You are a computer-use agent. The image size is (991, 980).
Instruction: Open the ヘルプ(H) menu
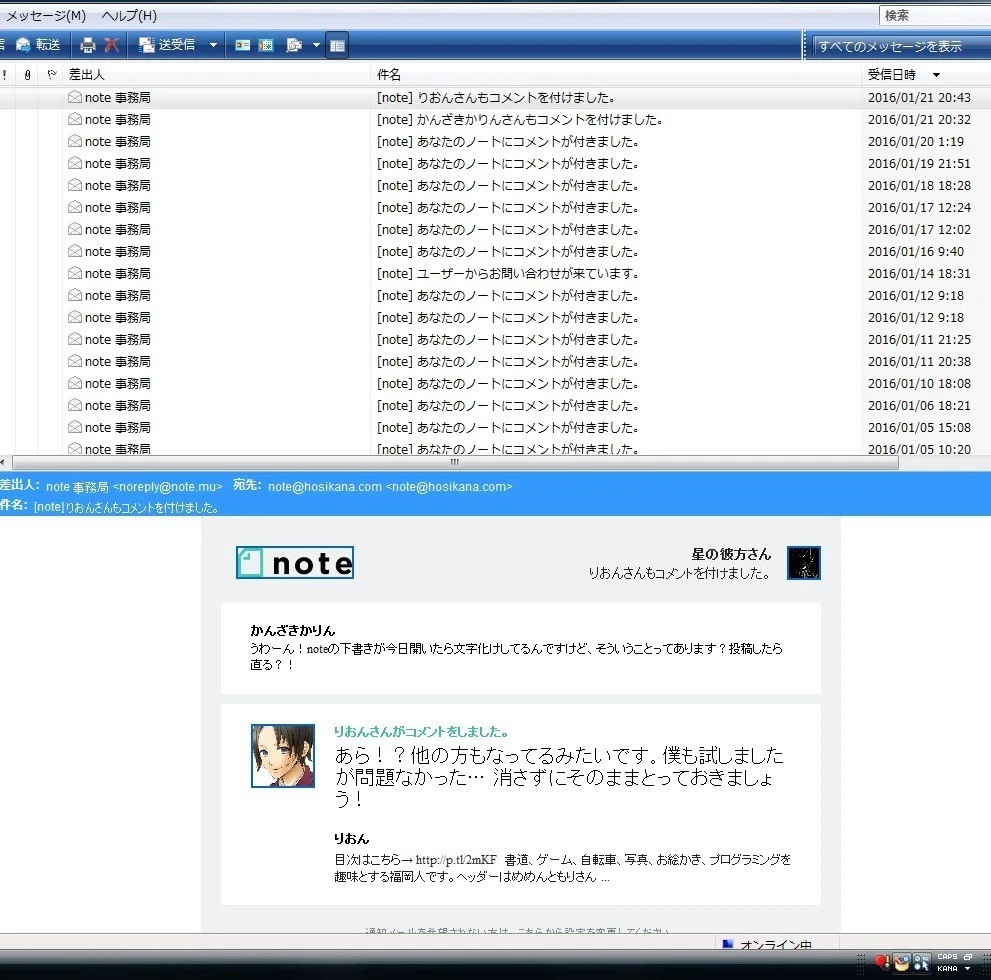[x=129, y=15]
